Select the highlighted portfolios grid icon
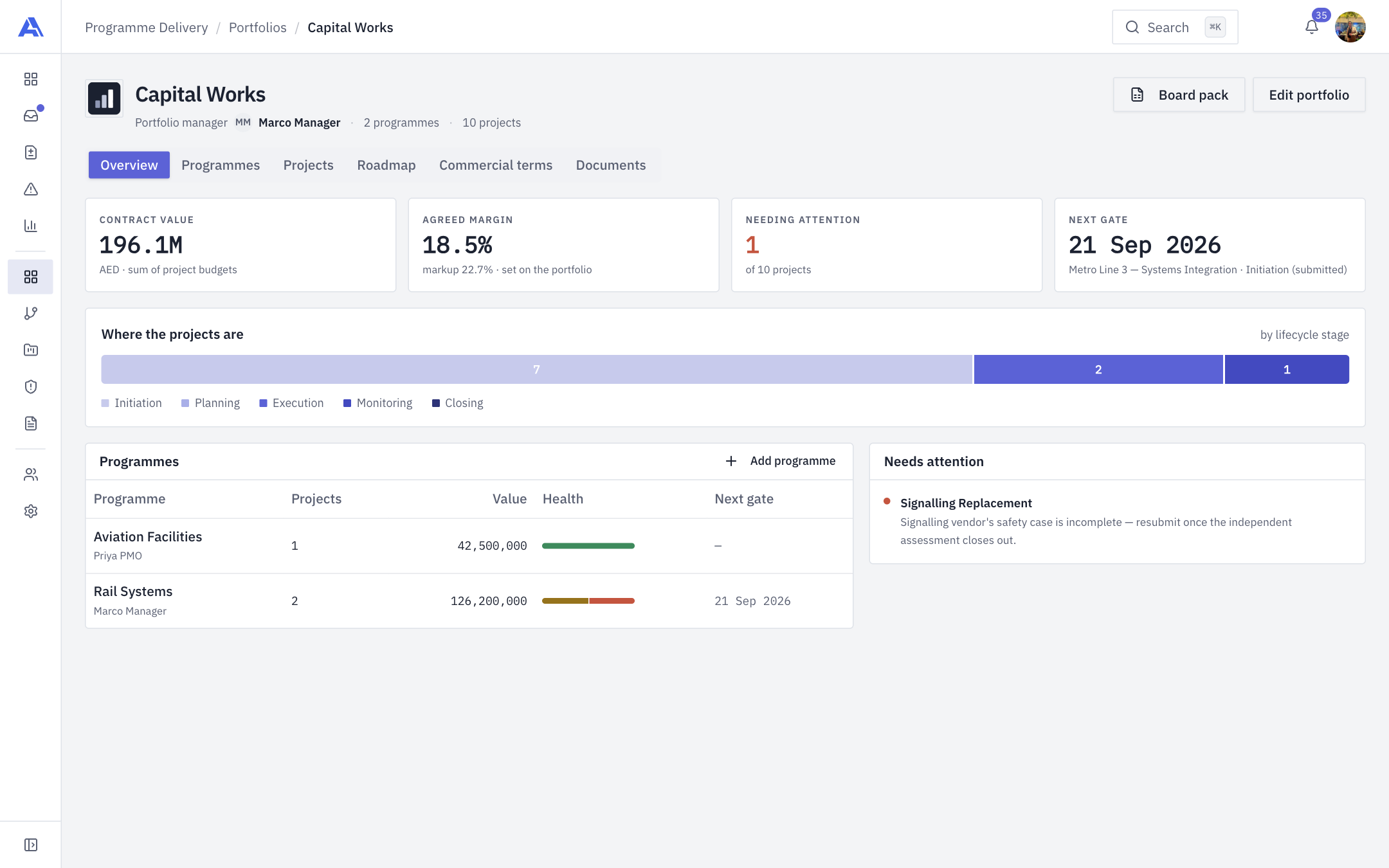Viewport: 1389px width, 868px height. point(30,276)
